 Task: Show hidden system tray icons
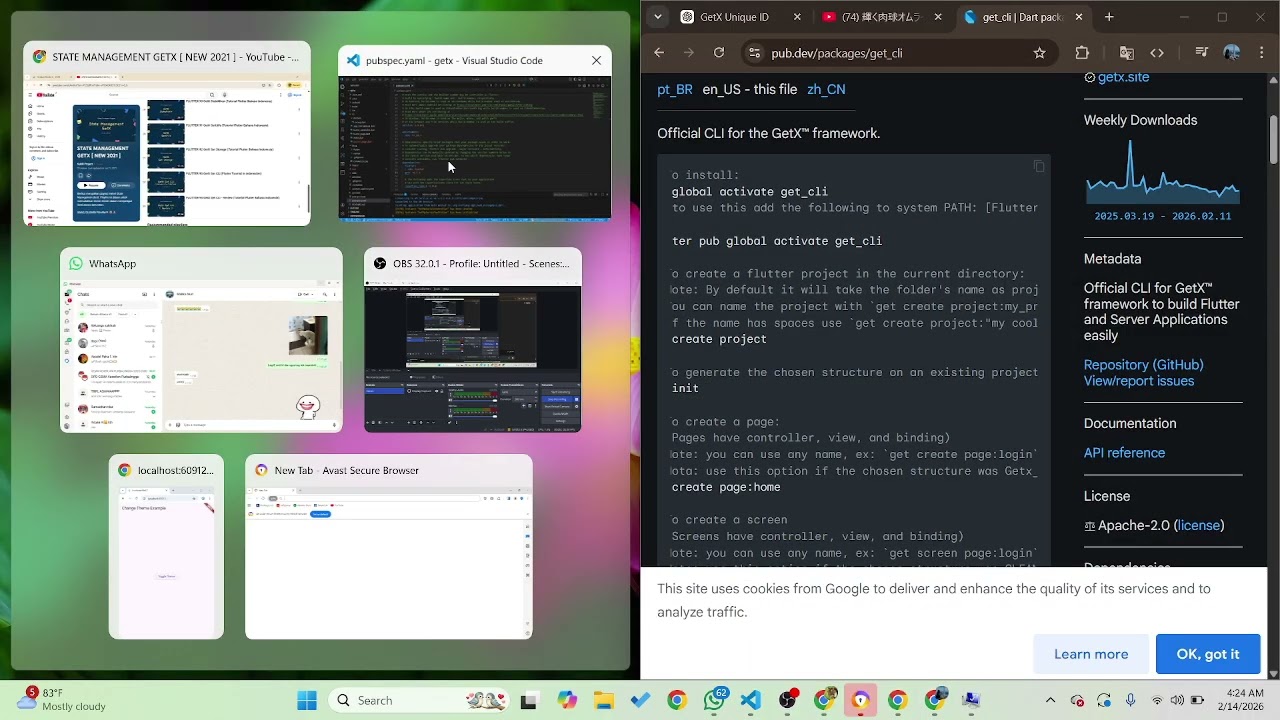pos(1050,700)
